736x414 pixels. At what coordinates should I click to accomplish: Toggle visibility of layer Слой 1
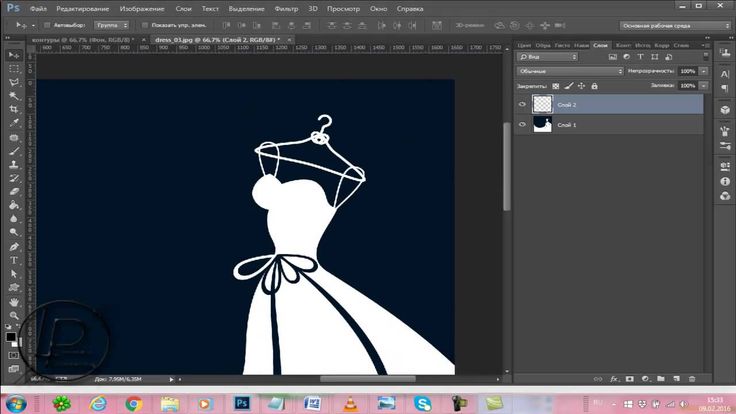pos(521,124)
